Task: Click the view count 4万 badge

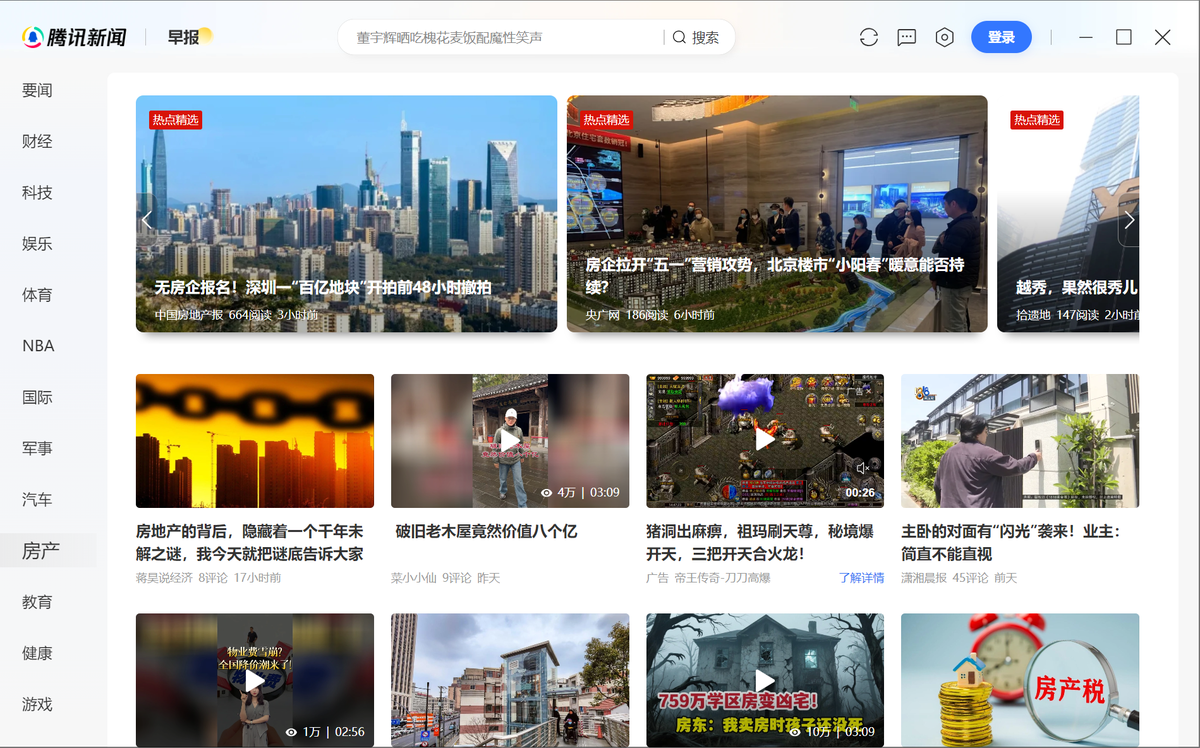Action: tap(558, 493)
